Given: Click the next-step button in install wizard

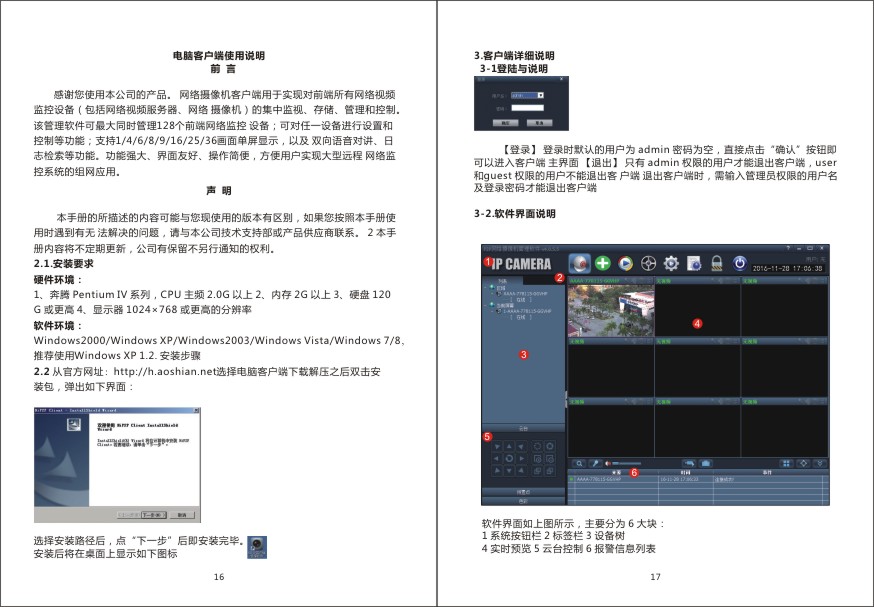Looking at the screenshot, I should pyautogui.click(x=153, y=515).
